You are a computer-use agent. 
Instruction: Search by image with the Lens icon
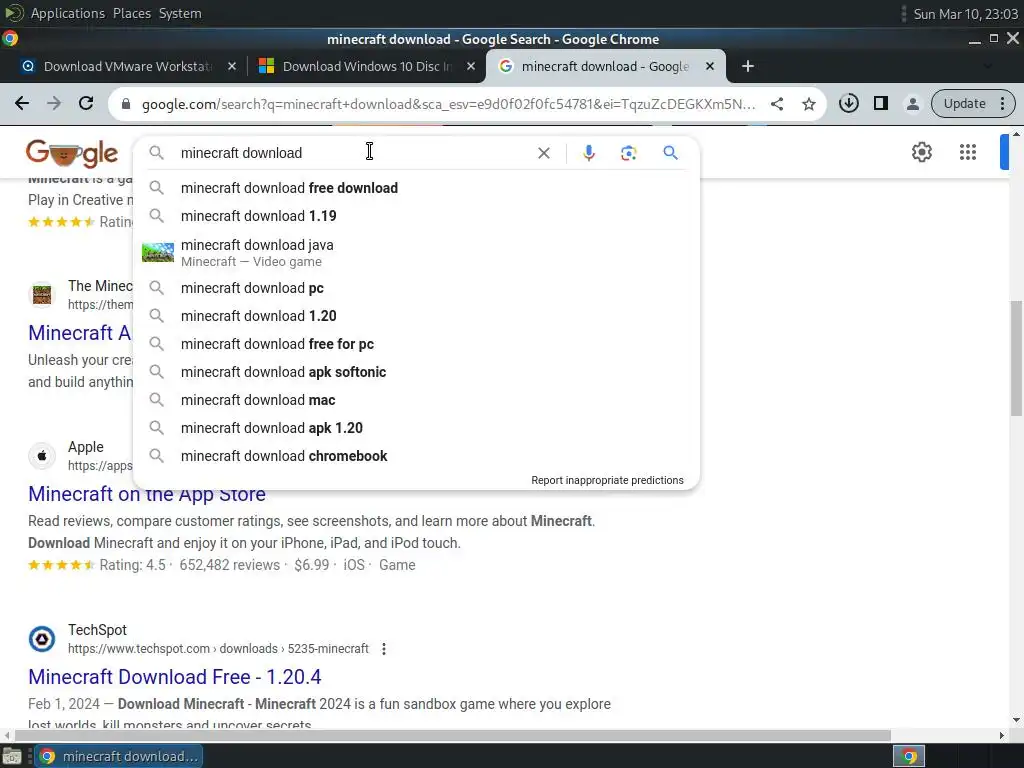pyautogui.click(x=628, y=153)
